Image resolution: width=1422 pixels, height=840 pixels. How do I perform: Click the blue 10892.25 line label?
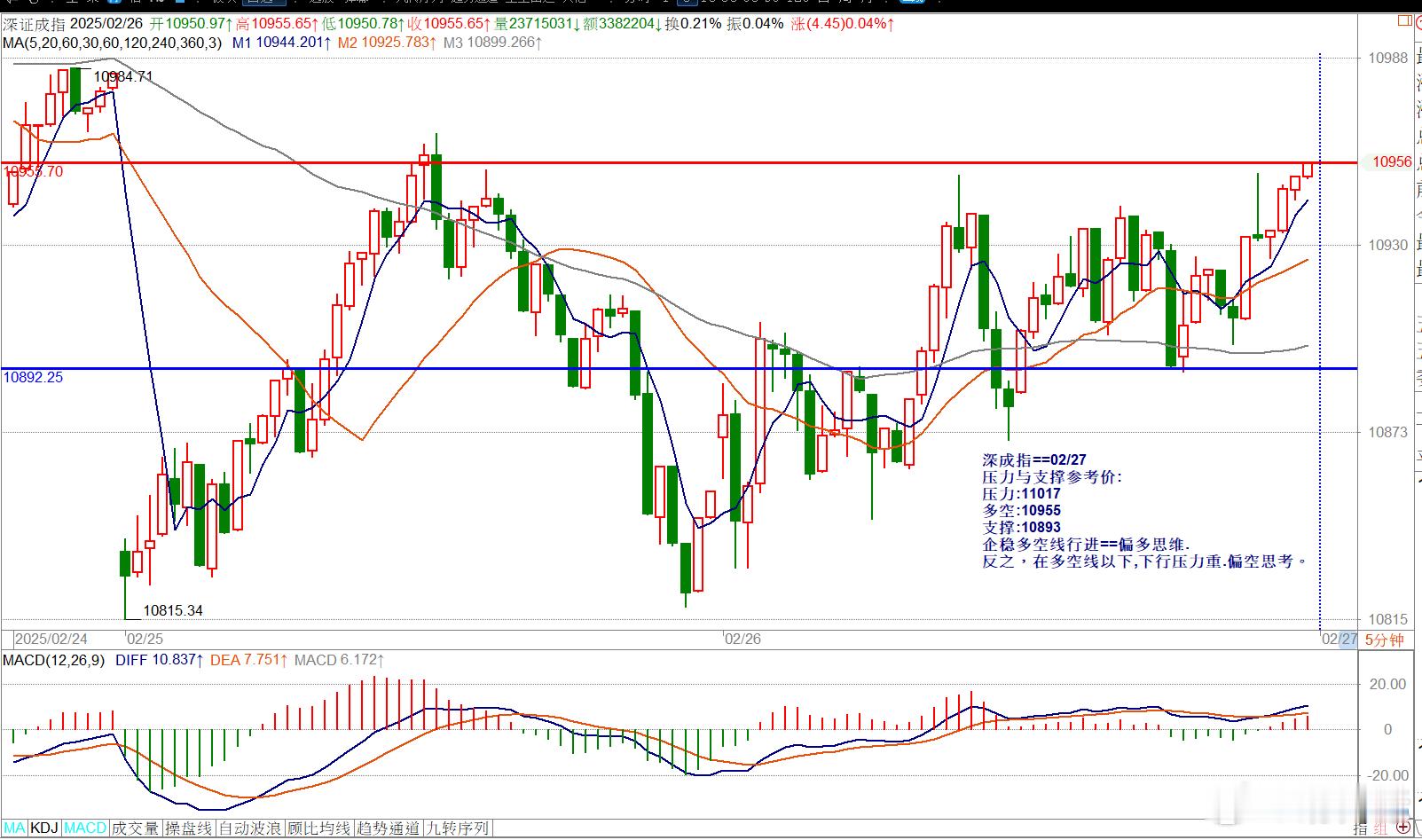[x=33, y=378]
